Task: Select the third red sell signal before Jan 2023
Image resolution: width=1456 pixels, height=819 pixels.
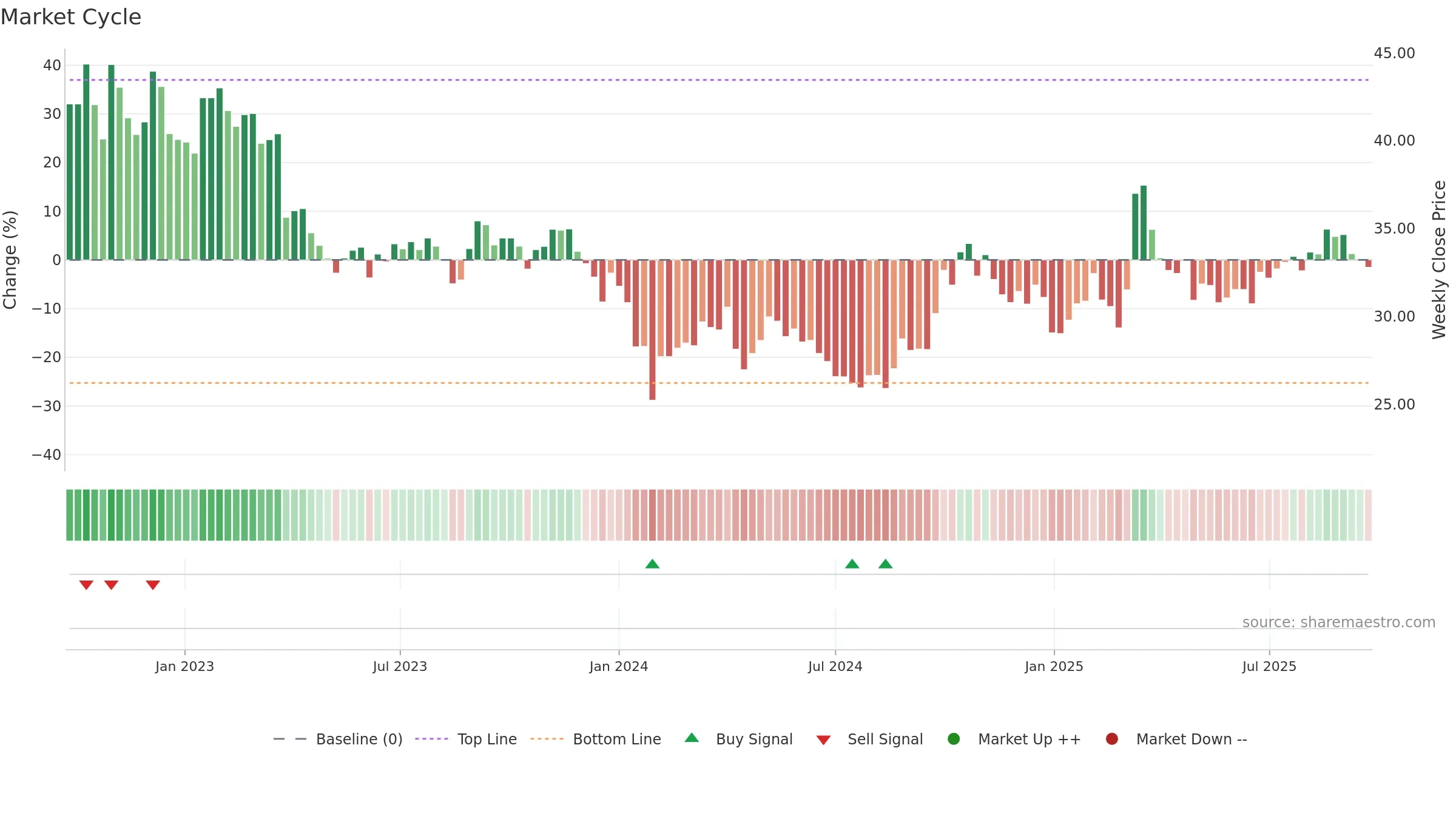Action: 153,585
